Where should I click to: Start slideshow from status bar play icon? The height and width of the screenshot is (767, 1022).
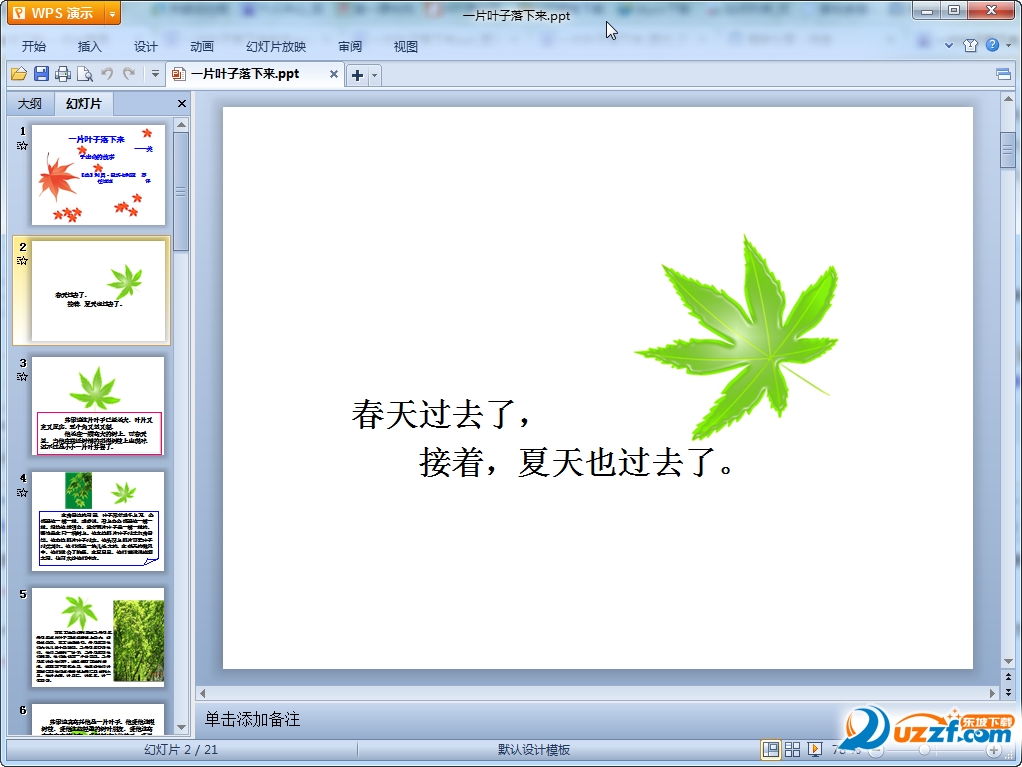[815, 749]
